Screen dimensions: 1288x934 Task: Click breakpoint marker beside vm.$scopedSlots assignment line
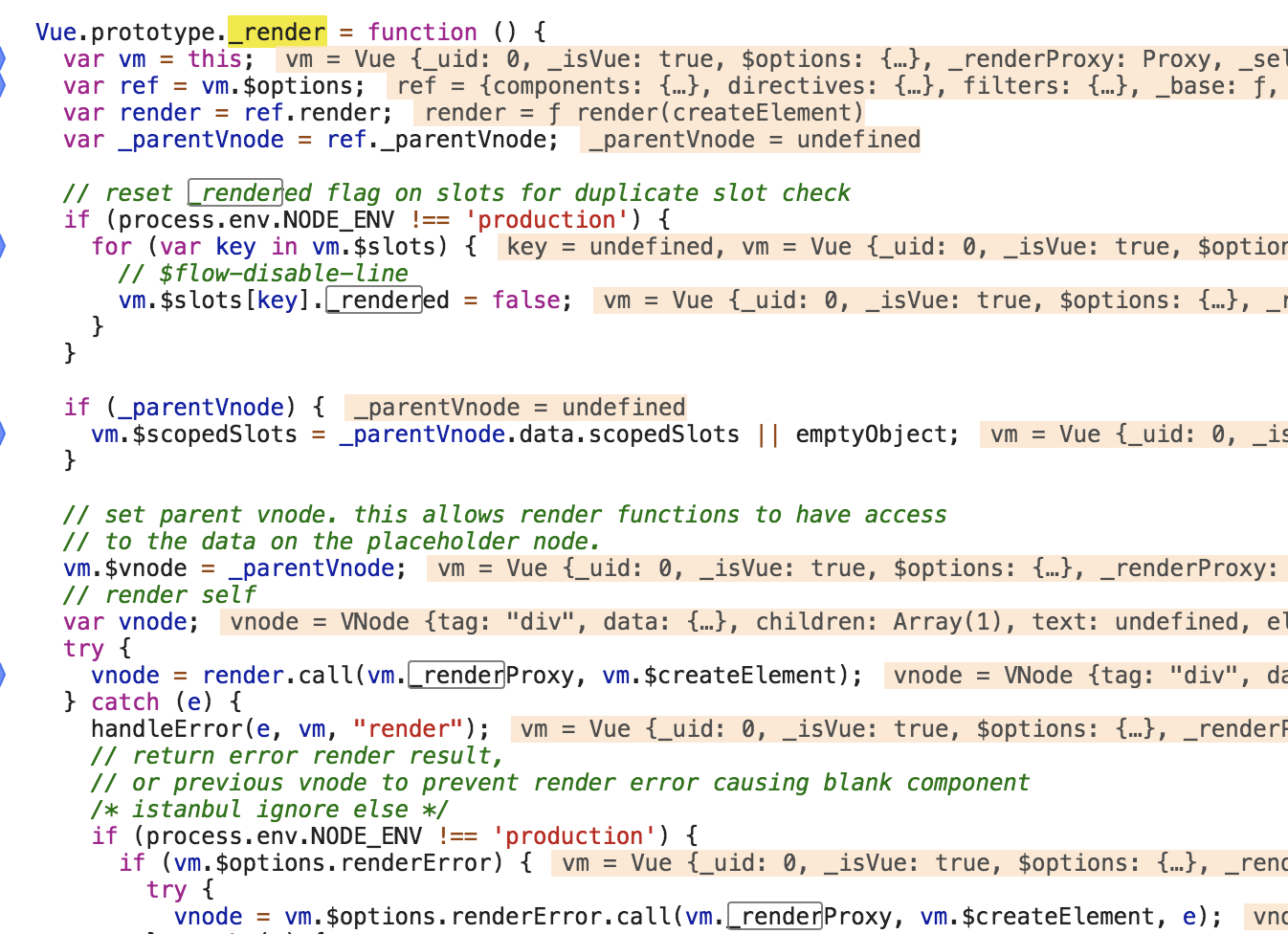[3, 434]
